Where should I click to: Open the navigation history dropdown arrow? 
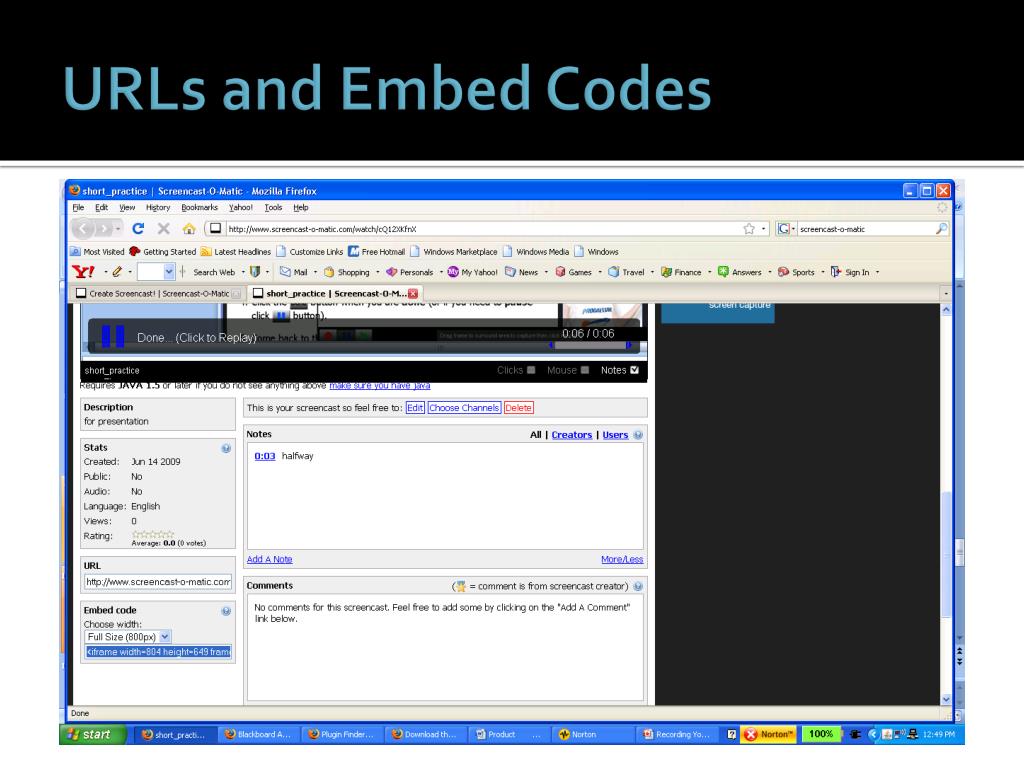pyautogui.click(x=118, y=229)
